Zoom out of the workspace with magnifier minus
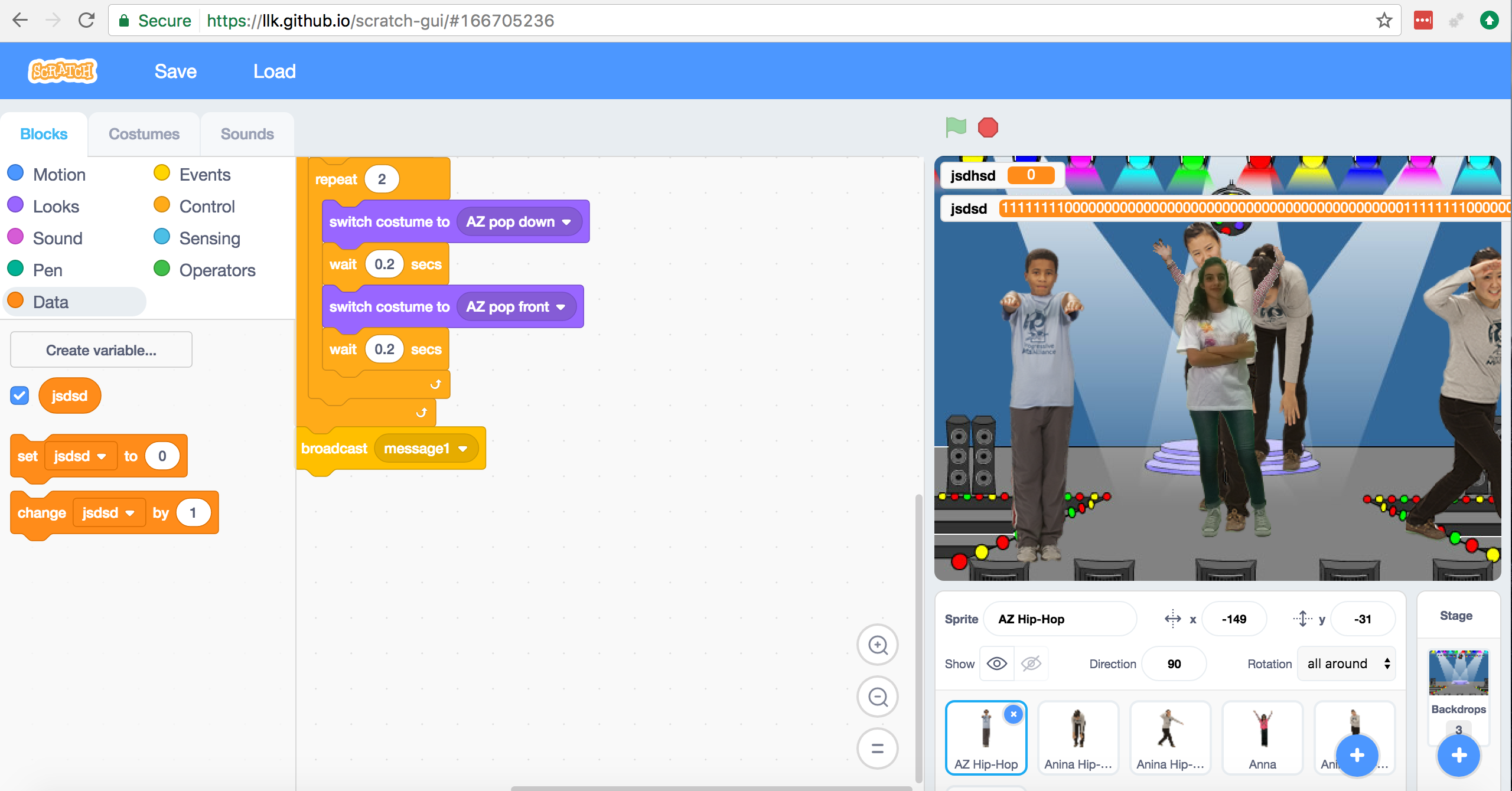 pyautogui.click(x=878, y=697)
